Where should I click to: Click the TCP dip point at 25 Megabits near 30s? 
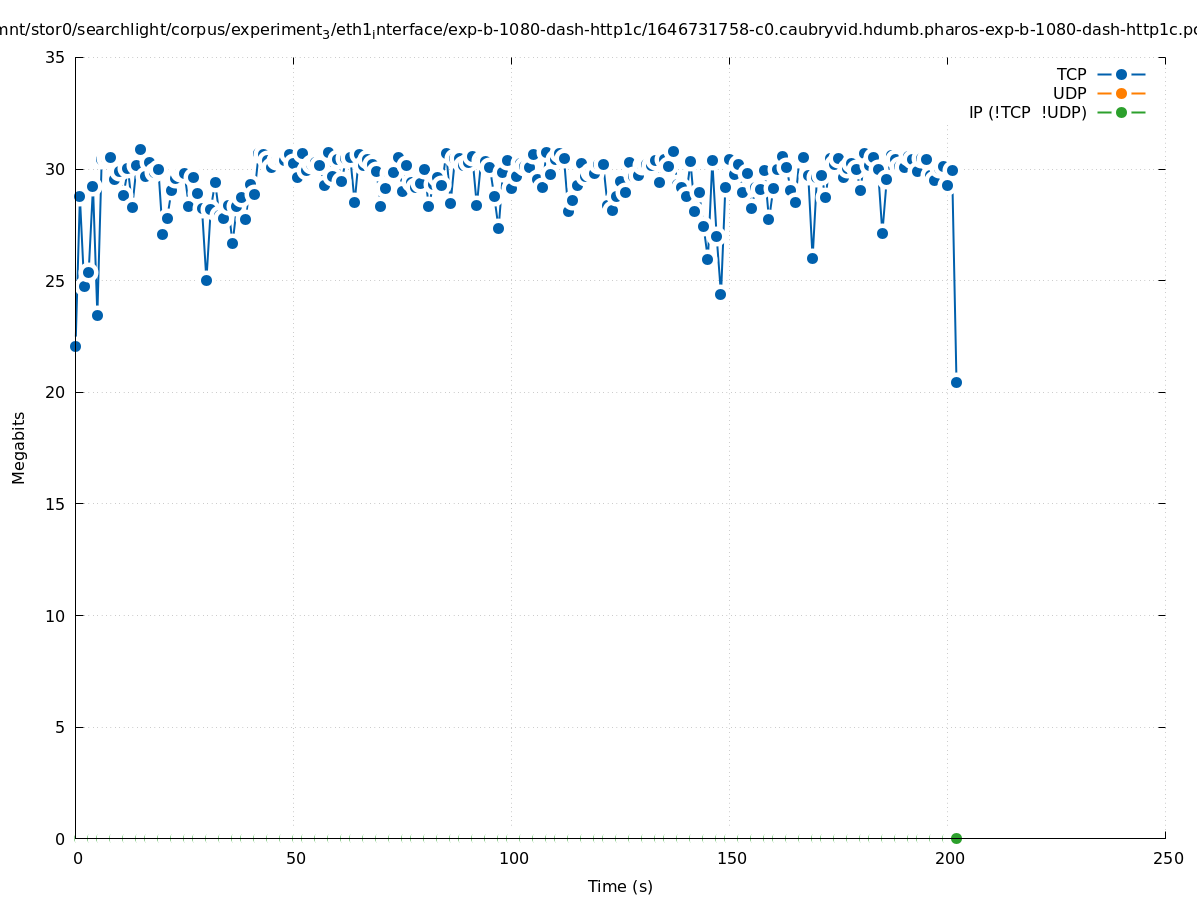(206, 280)
